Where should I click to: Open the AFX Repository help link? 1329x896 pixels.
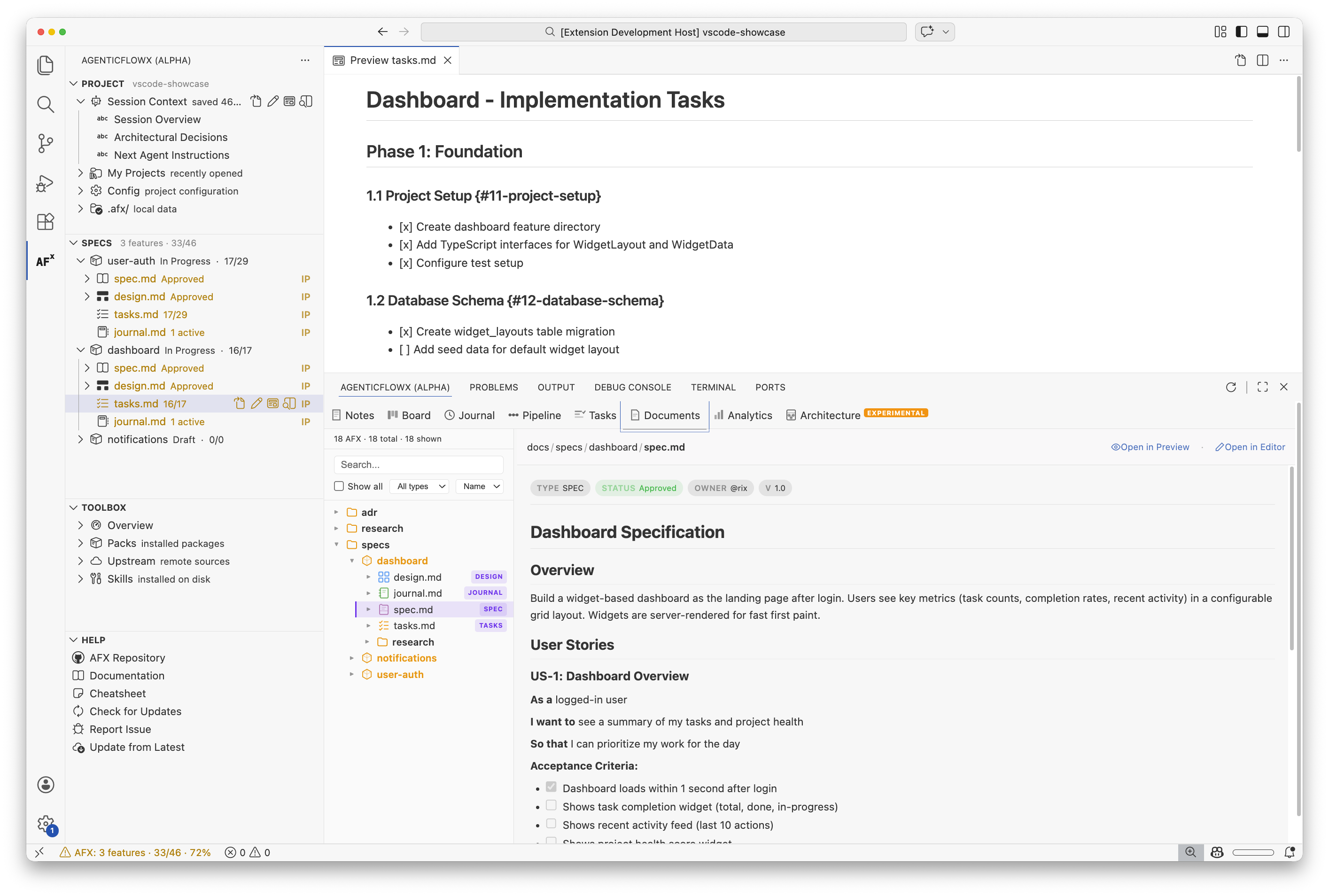pos(127,658)
